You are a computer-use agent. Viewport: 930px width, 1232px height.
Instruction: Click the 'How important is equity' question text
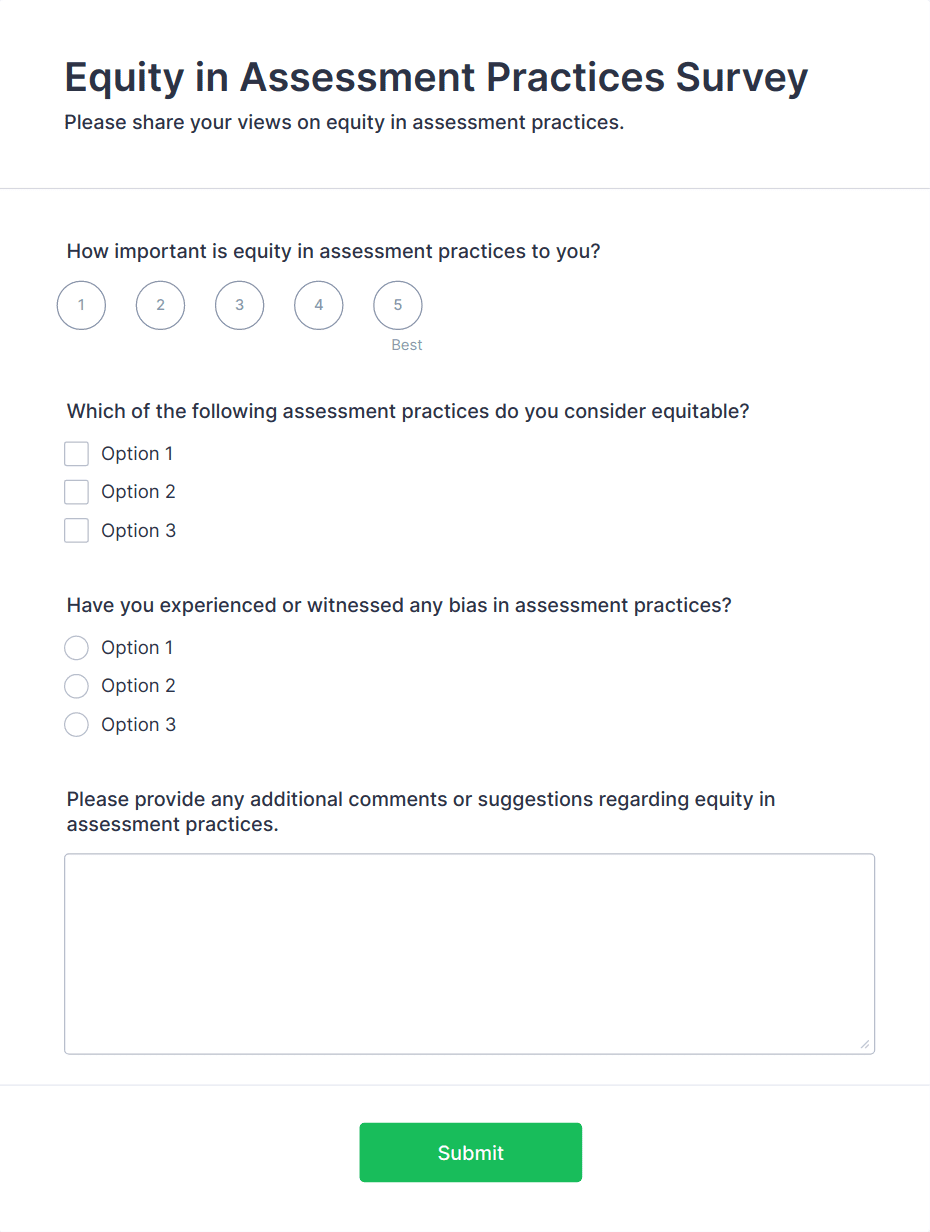[x=333, y=251]
